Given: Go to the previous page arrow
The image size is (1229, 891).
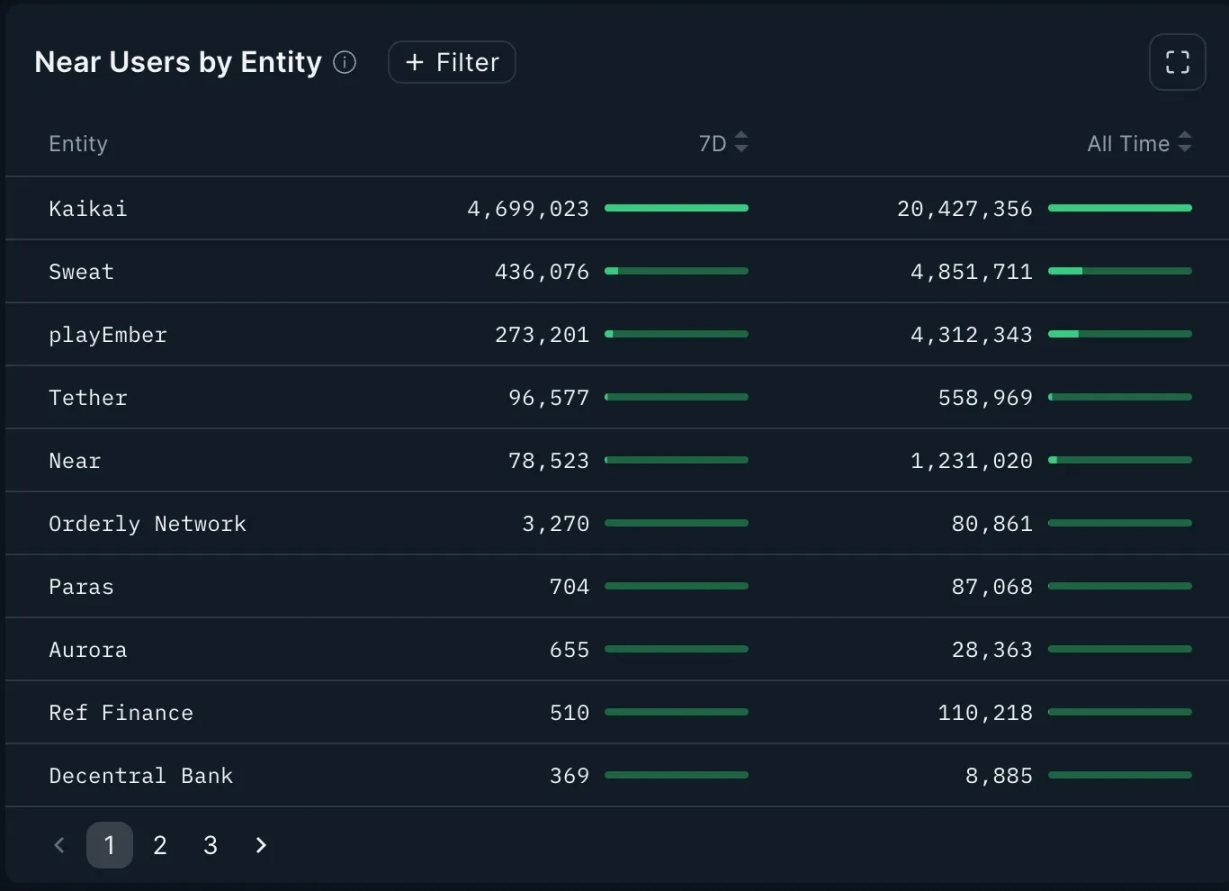Looking at the screenshot, I should point(59,845).
